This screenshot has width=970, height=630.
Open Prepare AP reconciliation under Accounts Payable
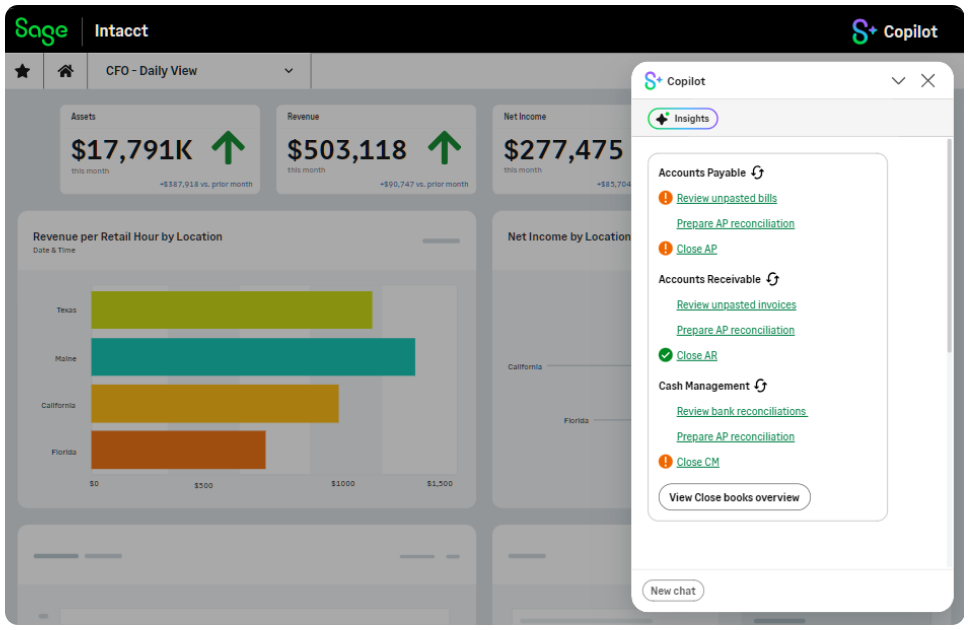coord(735,223)
